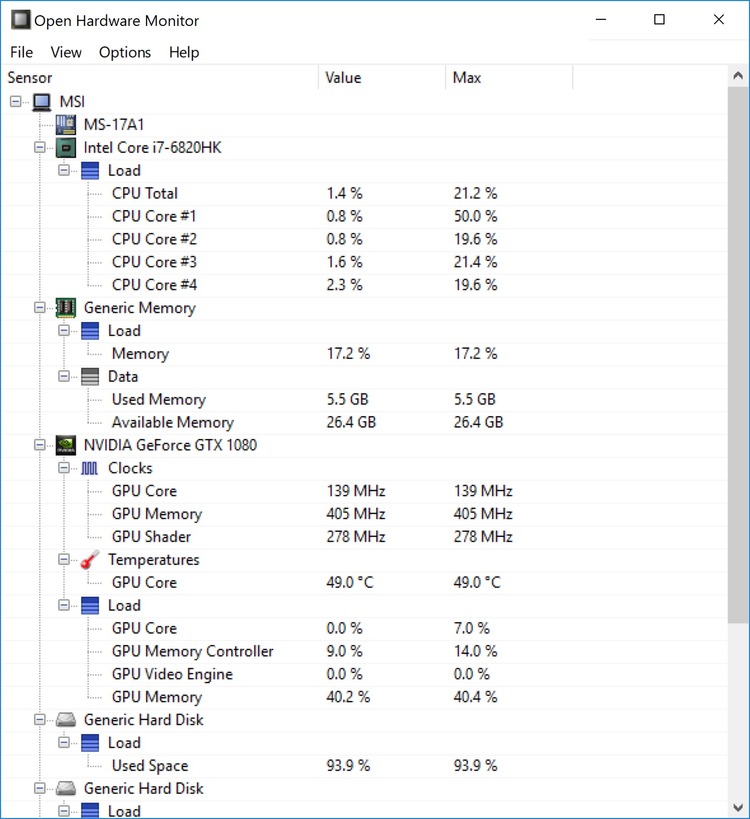Collapse the GPU Load group
Image resolution: width=750 pixels, height=819 pixels.
point(64,605)
